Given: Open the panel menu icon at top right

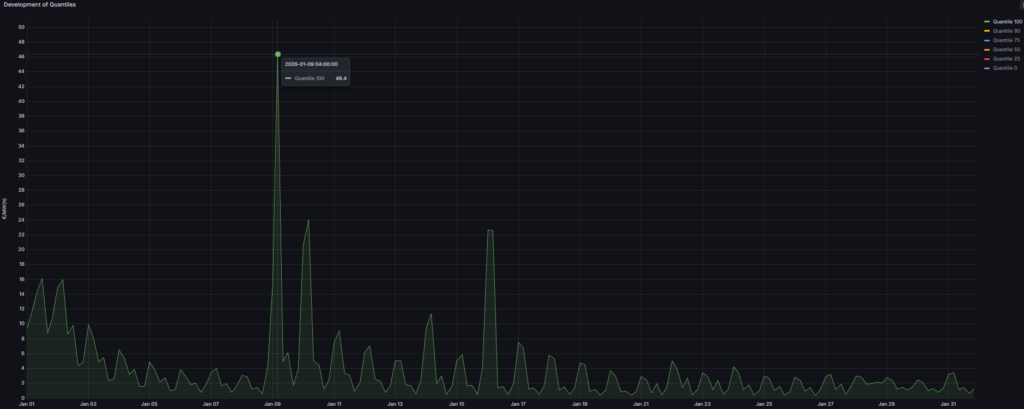Looking at the screenshot, I should 1020,5.
